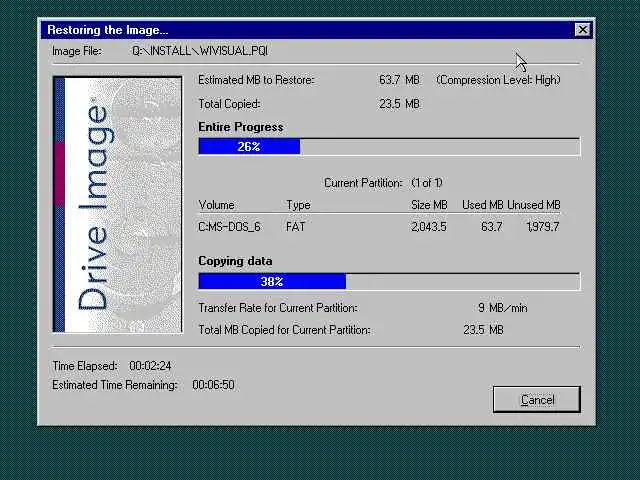The width and height of the screenshot is (640, 480).
Task: Click the Copying data progress bar at 38%
Action: tap(389, 282)
